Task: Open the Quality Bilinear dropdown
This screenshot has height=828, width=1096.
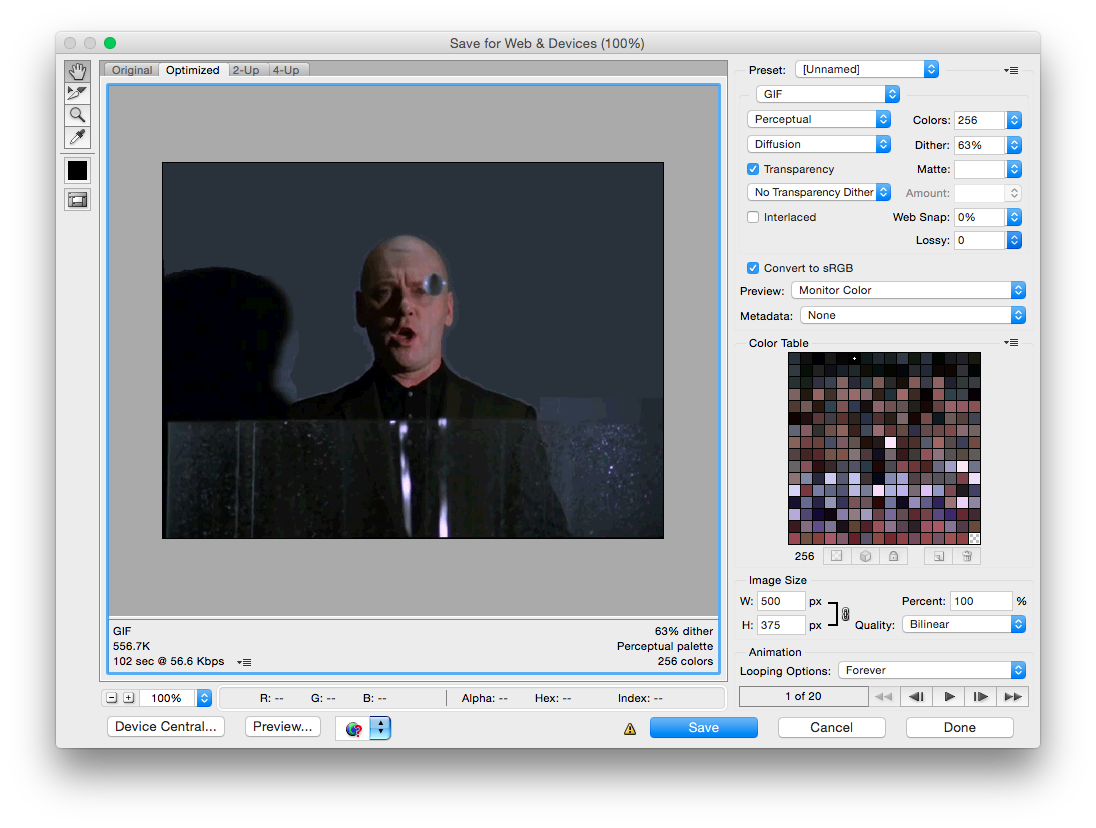Action: coord(964,624)
